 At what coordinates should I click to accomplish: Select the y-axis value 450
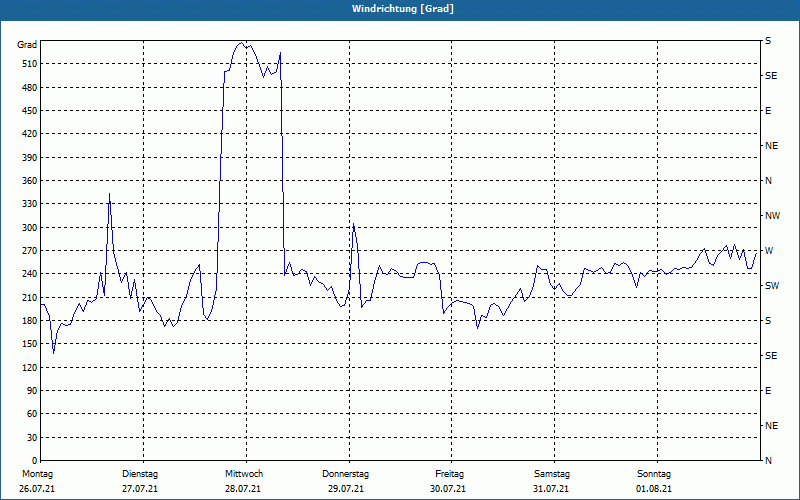coord(30,111)
